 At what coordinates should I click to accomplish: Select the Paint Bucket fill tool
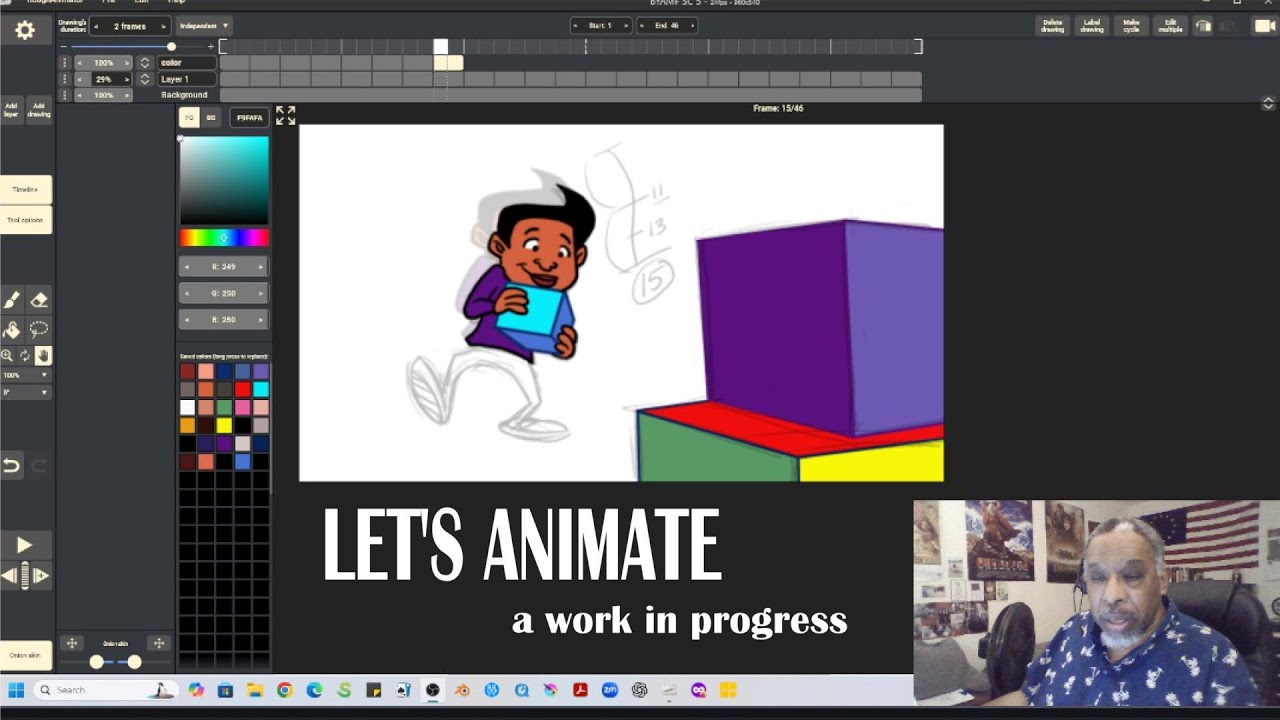pos(12,330)
